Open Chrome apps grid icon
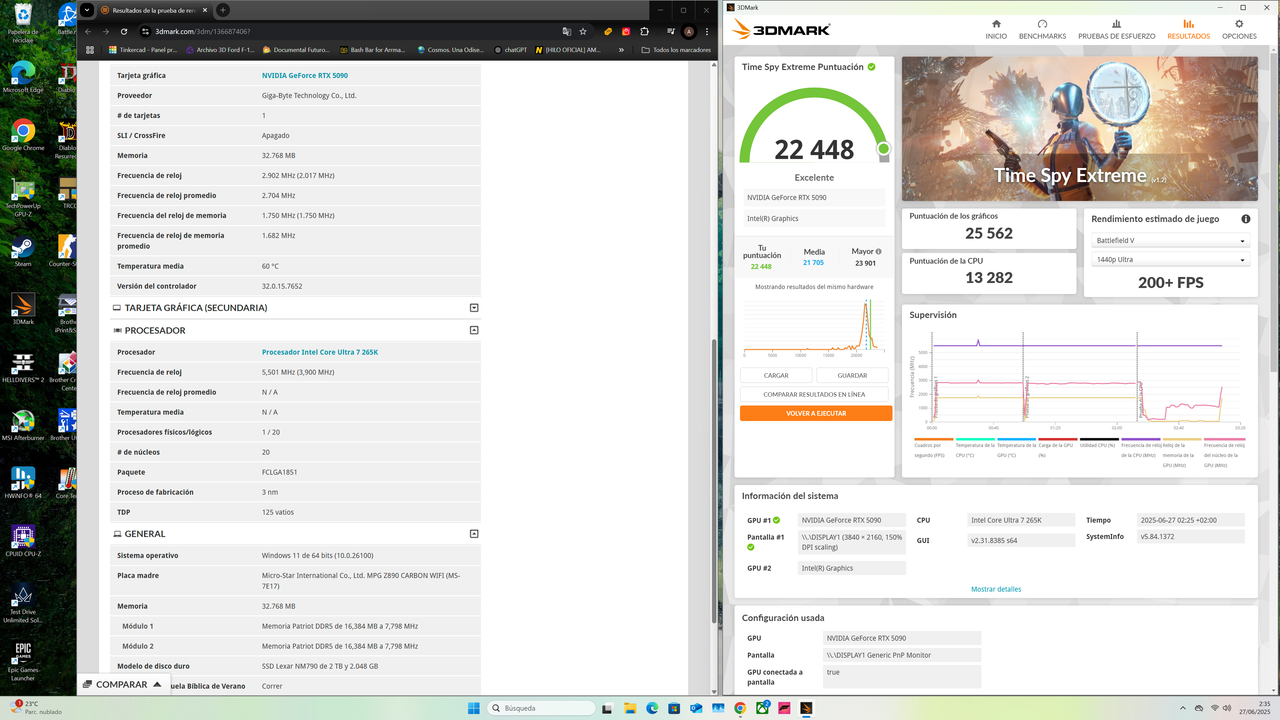The width and height of the screenshot is (1280, 720). (x=90, y=49)
